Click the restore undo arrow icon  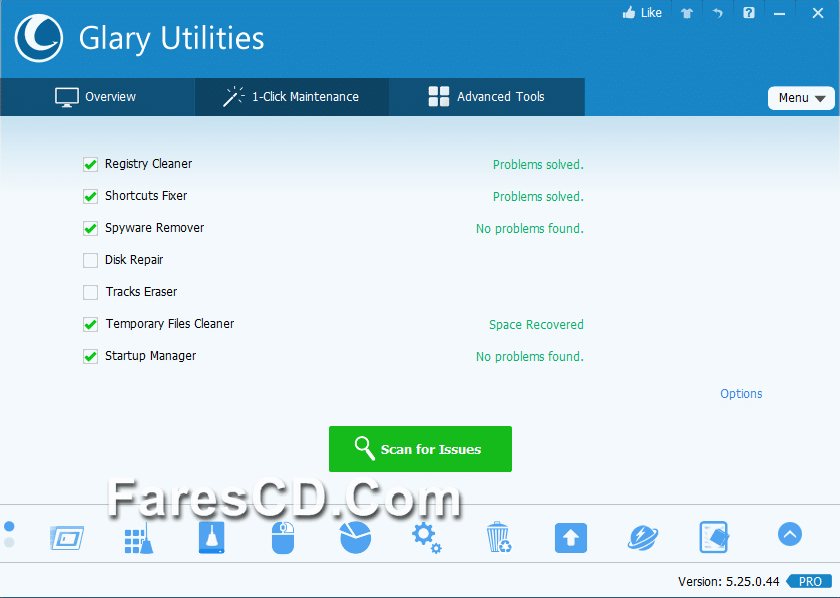[718, 13]
